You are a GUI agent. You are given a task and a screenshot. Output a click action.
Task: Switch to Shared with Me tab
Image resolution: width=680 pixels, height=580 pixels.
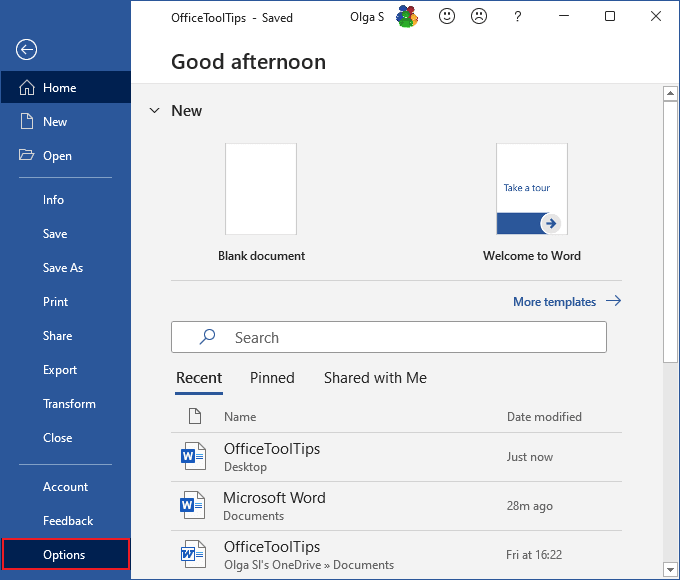tap(375, 378)
